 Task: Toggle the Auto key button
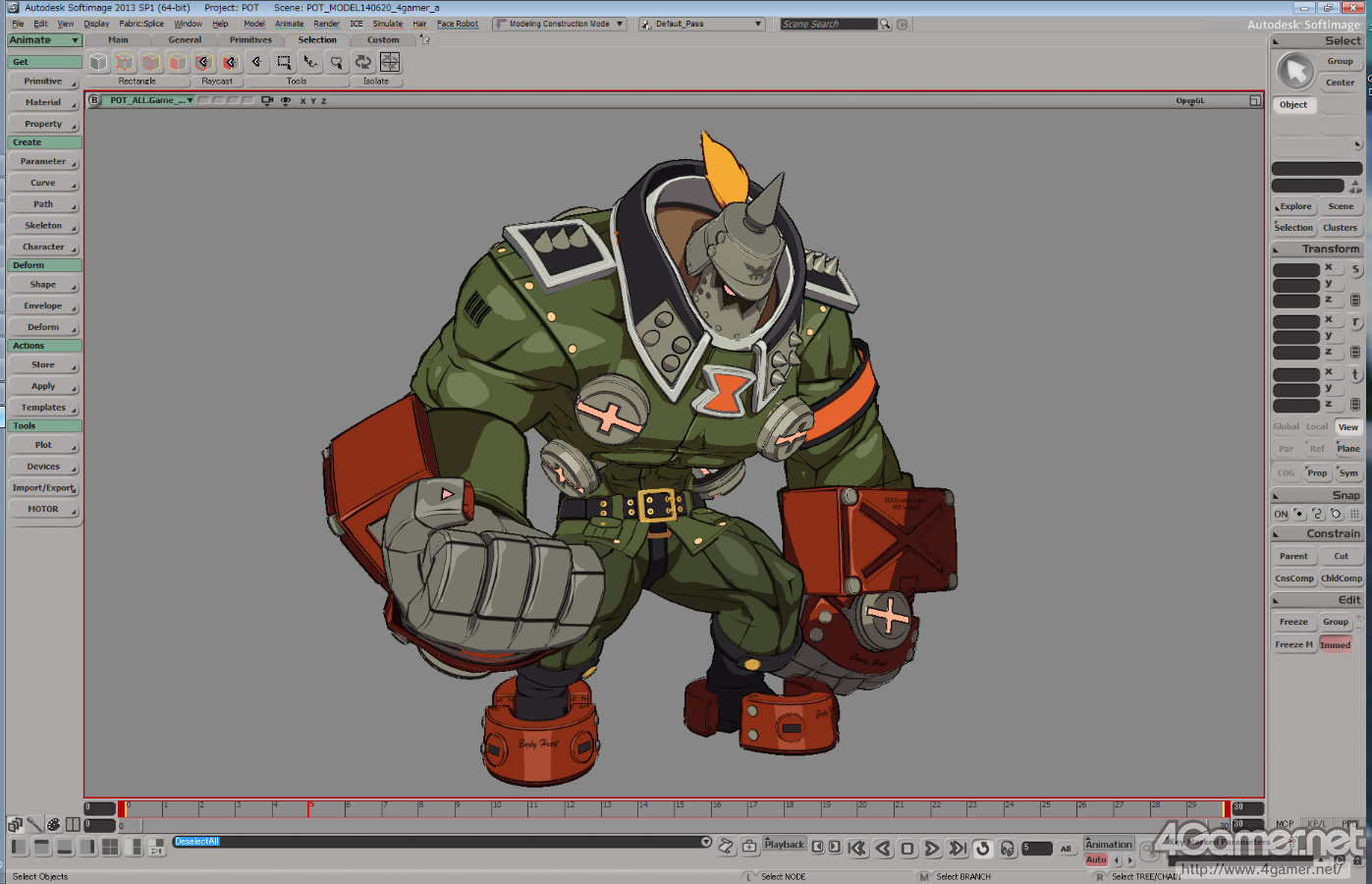coord(1096,859)
